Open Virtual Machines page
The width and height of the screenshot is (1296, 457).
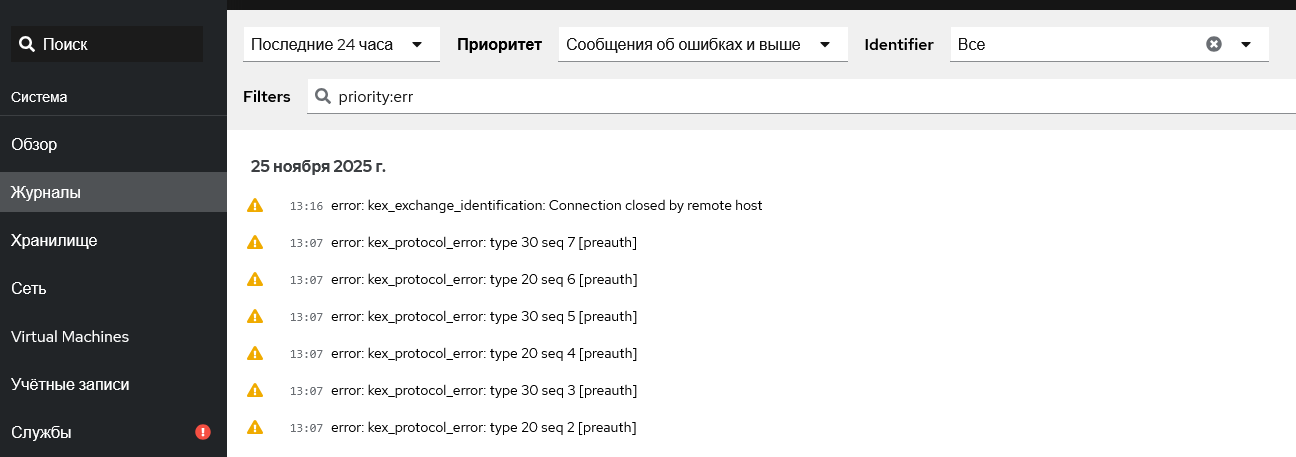pyautogui.click(x=70, y=336)
